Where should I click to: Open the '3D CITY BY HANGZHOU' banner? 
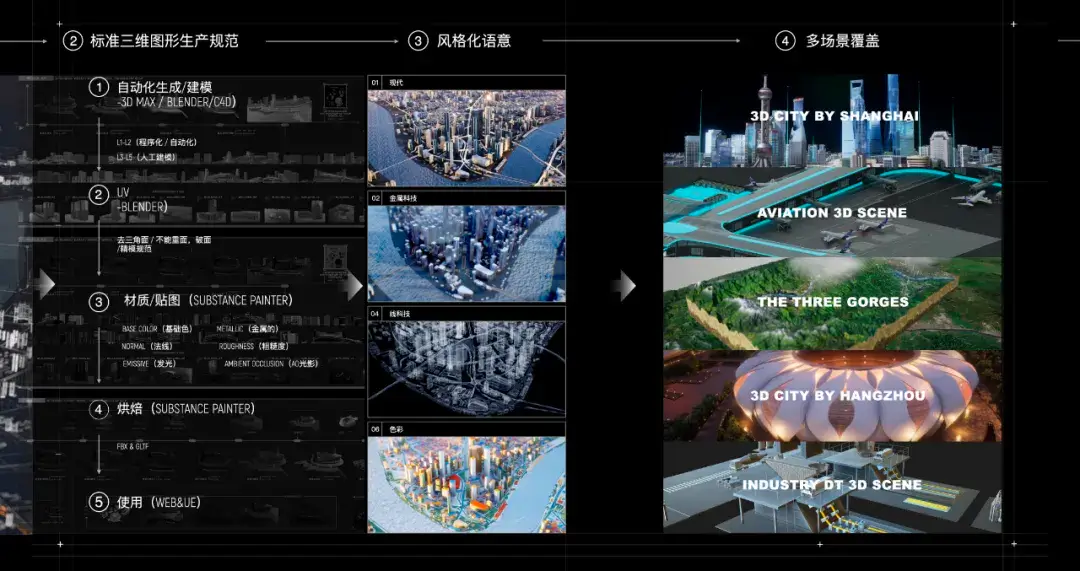[832, 395]
